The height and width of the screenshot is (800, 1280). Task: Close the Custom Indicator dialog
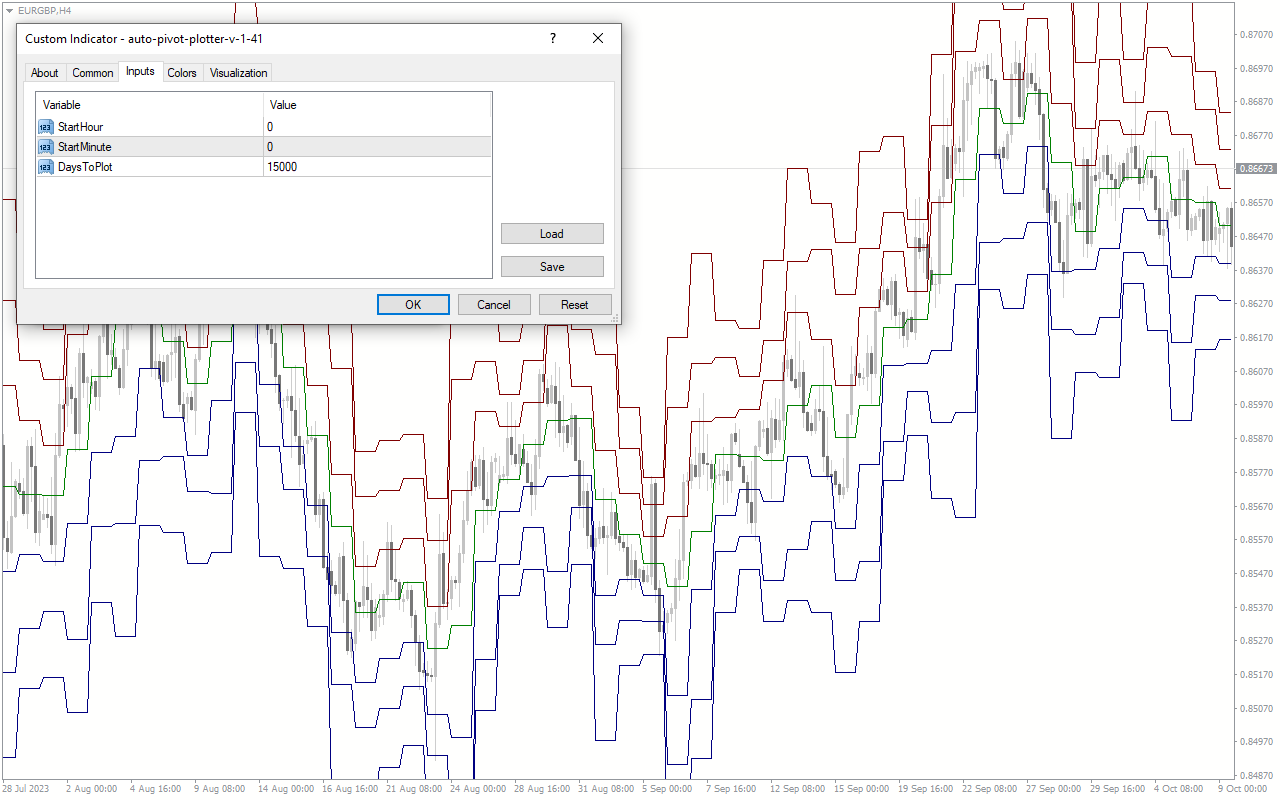(598, 39)
